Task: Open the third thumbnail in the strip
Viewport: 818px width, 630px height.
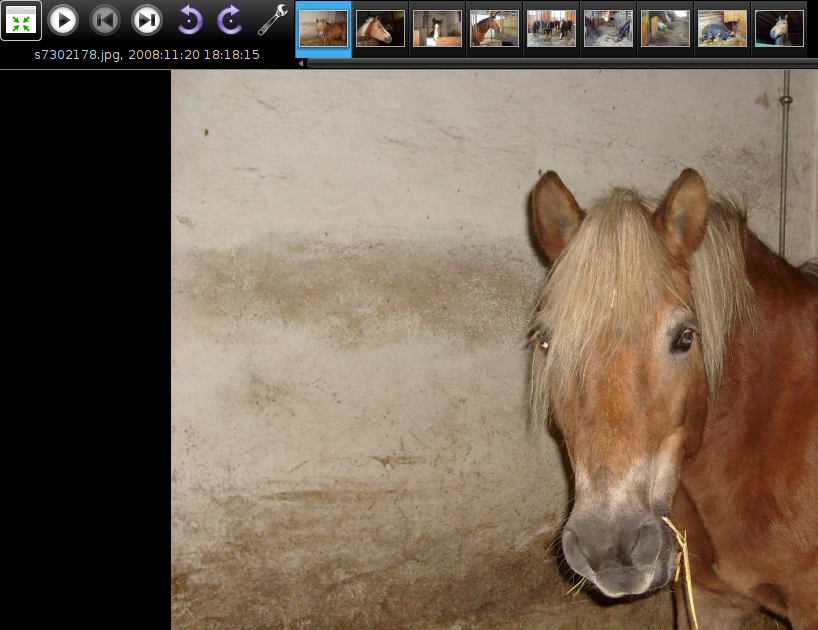Action: tap(437, 29)
